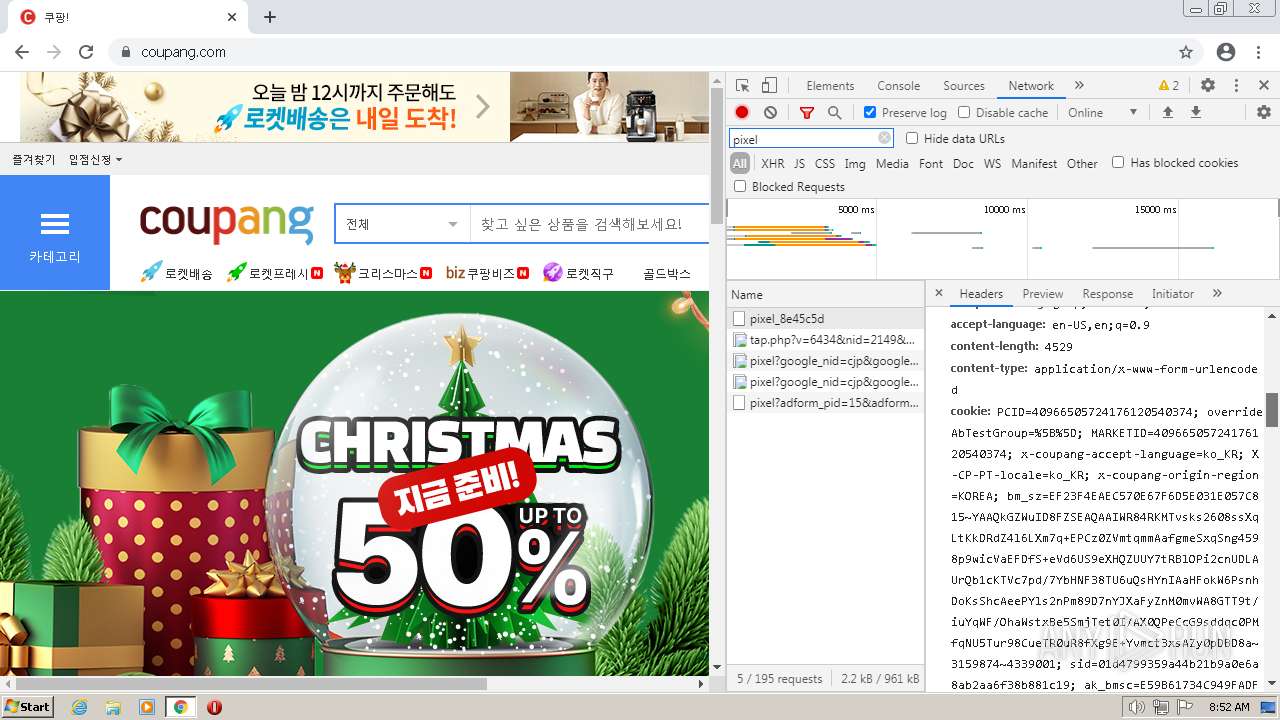Screen dimensions: 1280x720
Task: Open the 전체 search category dropdown
Action: pyautogui.click(x=402, y=224)
